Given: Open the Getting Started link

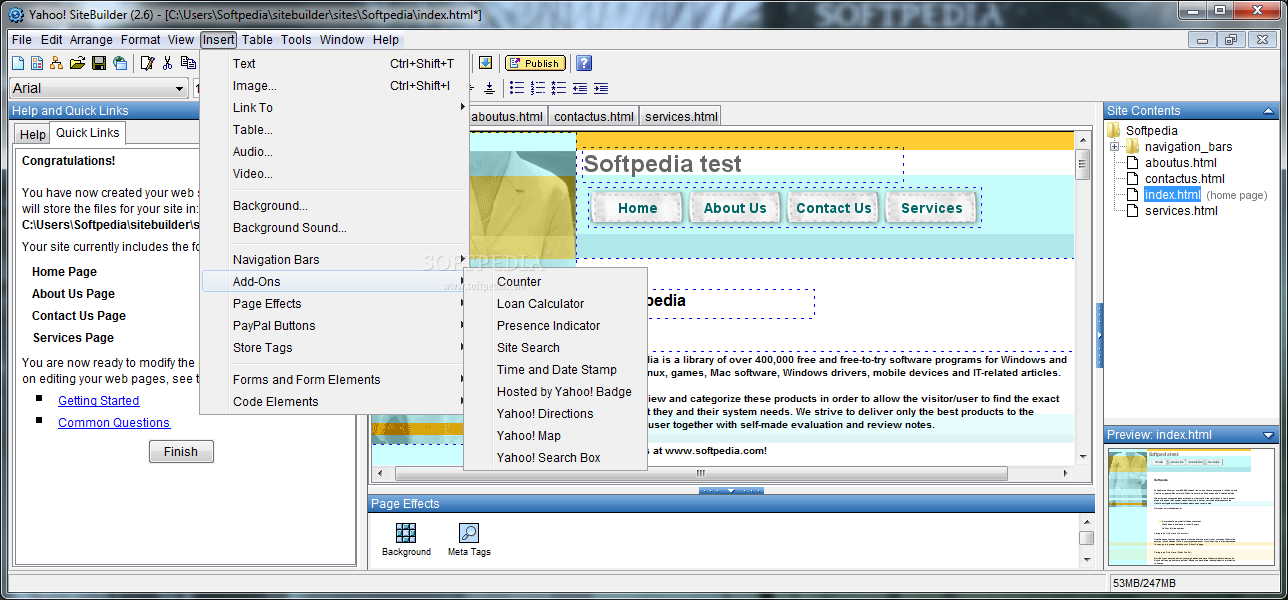Looking at the screenshot, I should pos(99,400).
